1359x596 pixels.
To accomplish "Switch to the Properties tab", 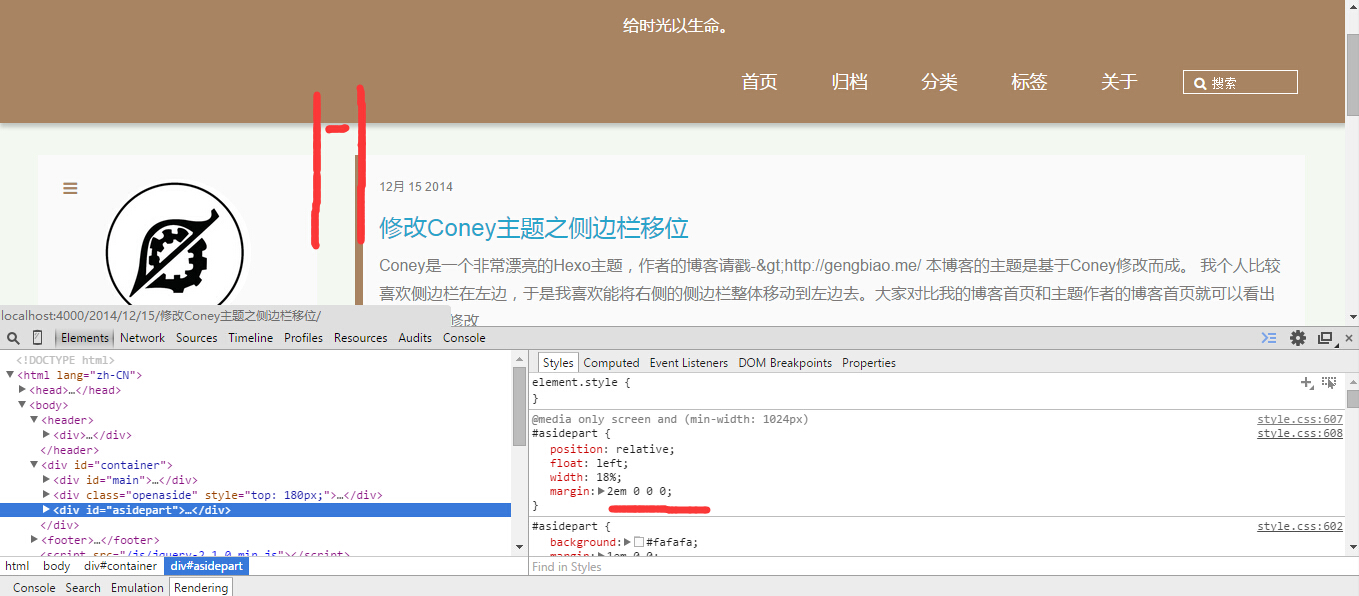I will point(869,363).
